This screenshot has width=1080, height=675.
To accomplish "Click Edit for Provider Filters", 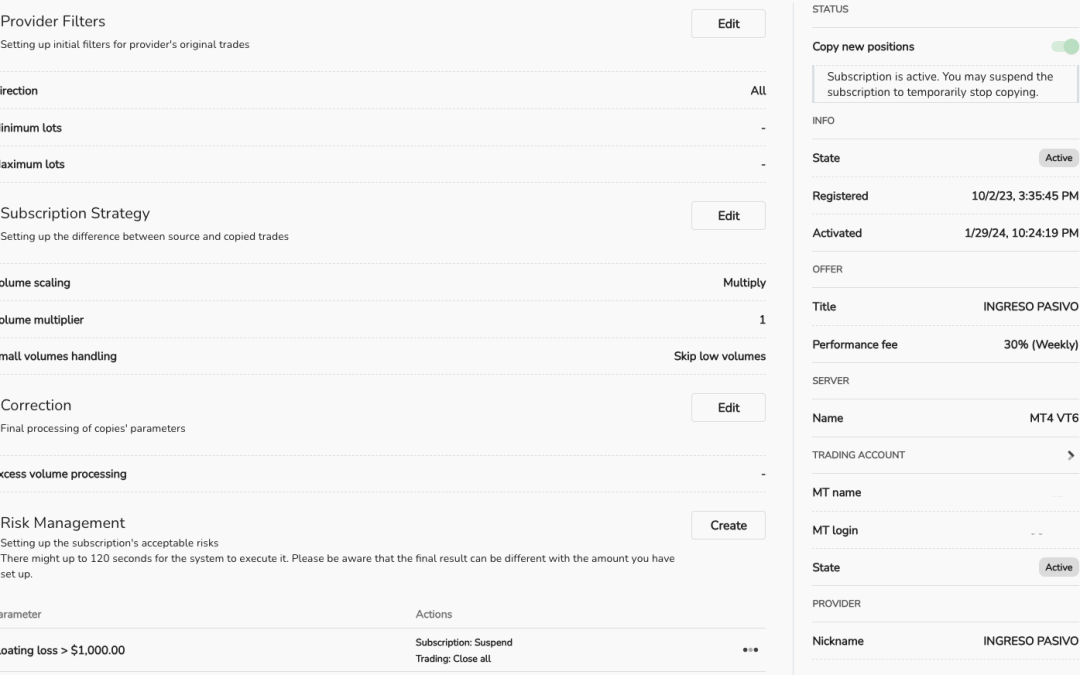I will click(728, 24).
